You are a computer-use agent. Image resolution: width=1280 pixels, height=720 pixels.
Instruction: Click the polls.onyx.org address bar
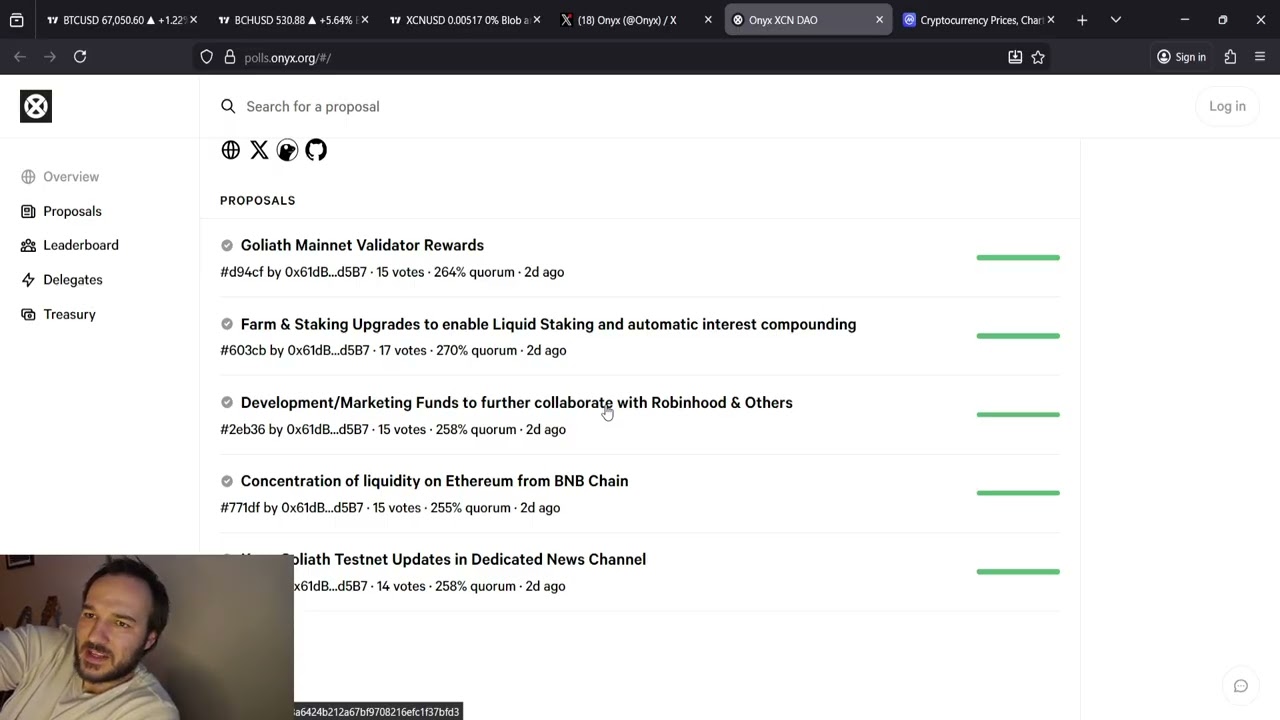[600, 57]
